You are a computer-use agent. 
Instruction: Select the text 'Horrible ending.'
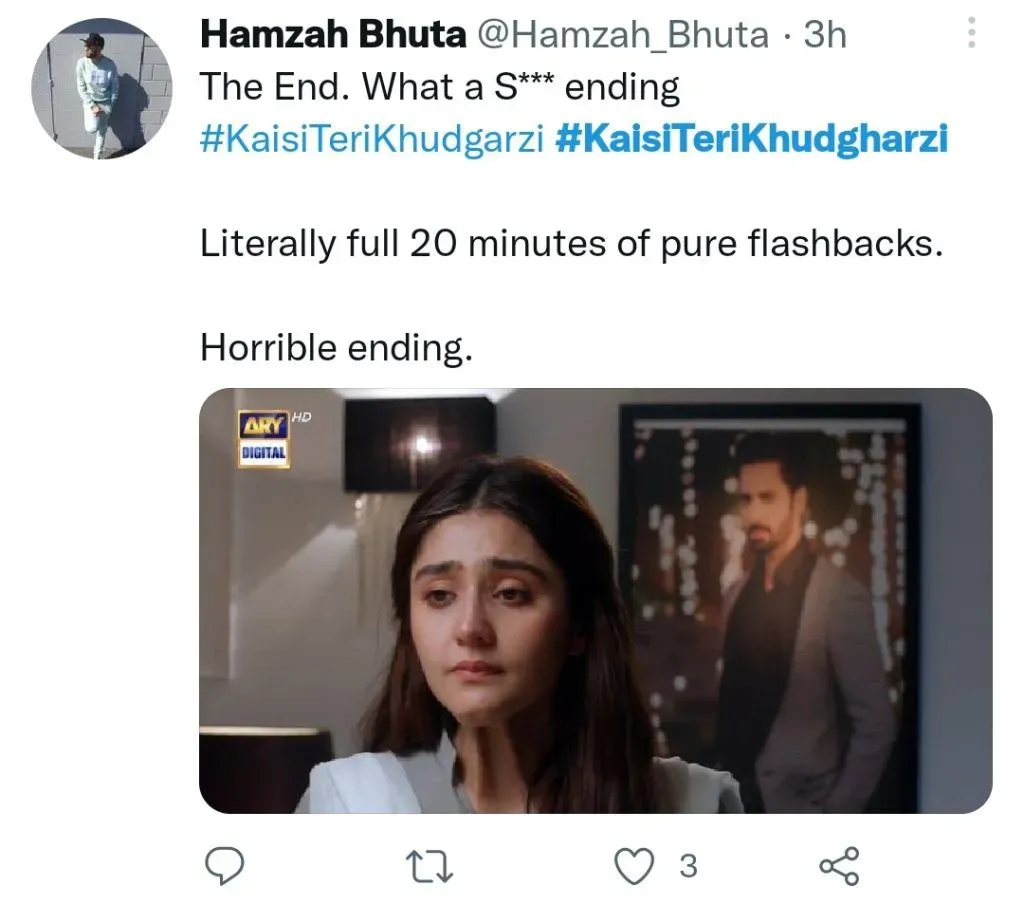[336, 347]
